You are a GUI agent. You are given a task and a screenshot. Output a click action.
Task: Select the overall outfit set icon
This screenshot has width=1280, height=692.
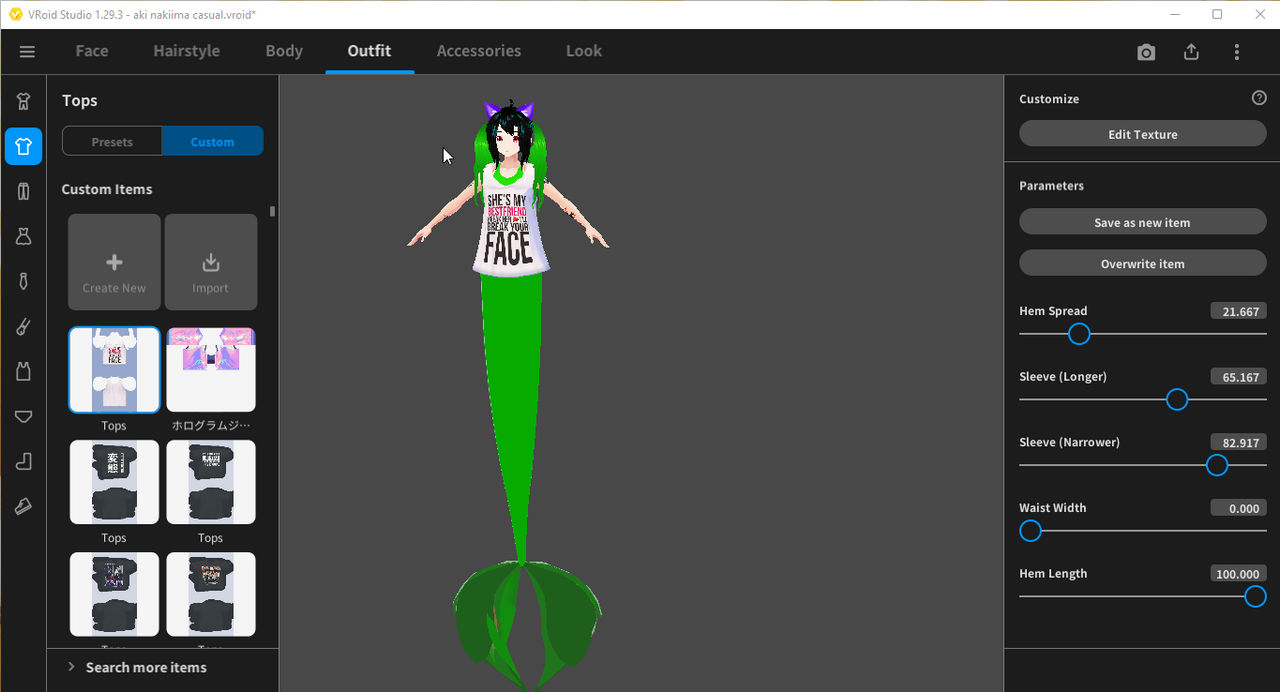pyautogui.click(x=23, y=101)
